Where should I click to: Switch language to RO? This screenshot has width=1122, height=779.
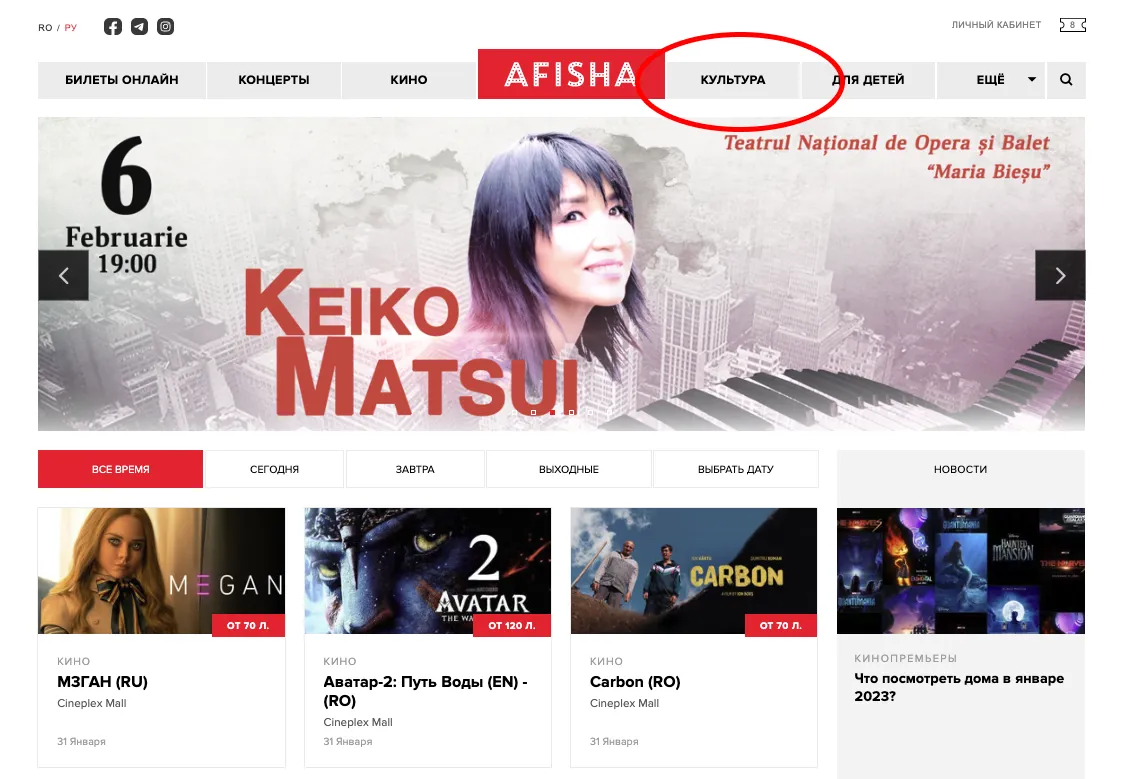(45, 28)
